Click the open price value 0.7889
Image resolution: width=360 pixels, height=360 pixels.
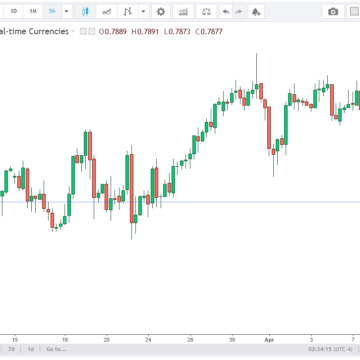[116, 32]
